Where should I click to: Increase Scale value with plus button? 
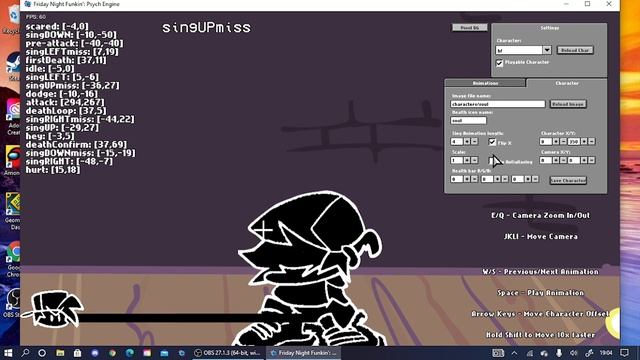pyautogui.click(x=467, y=160)
